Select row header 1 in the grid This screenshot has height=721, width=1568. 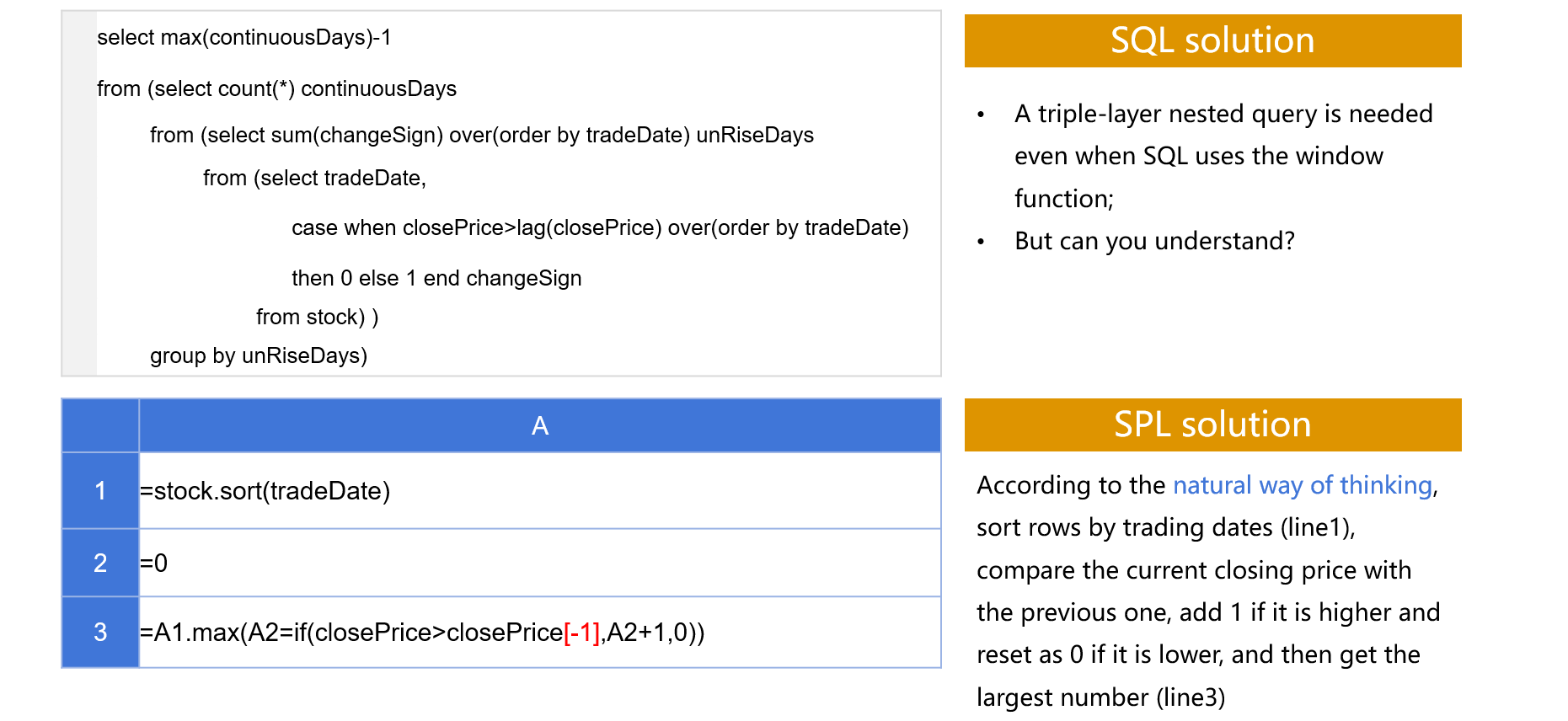coord(100,491)
